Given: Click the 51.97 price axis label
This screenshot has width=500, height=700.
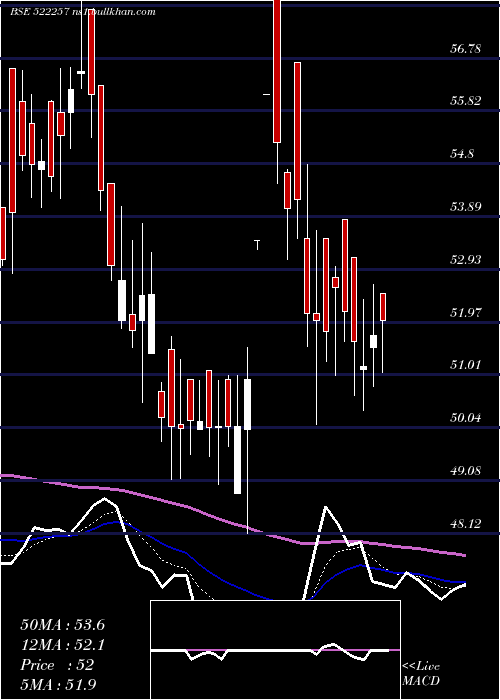Looking at the screenshot, I should pyautogui.click(x=466, y=312).
